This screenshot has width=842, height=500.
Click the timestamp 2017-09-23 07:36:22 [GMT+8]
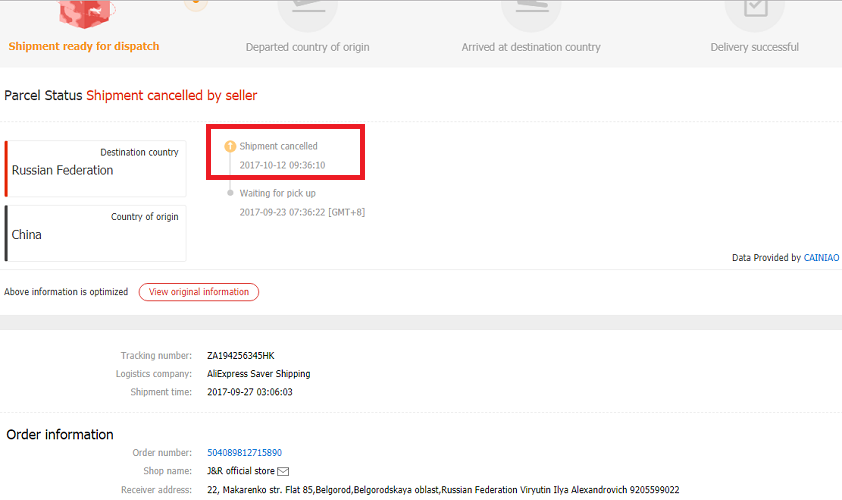(x=302, y=212)
